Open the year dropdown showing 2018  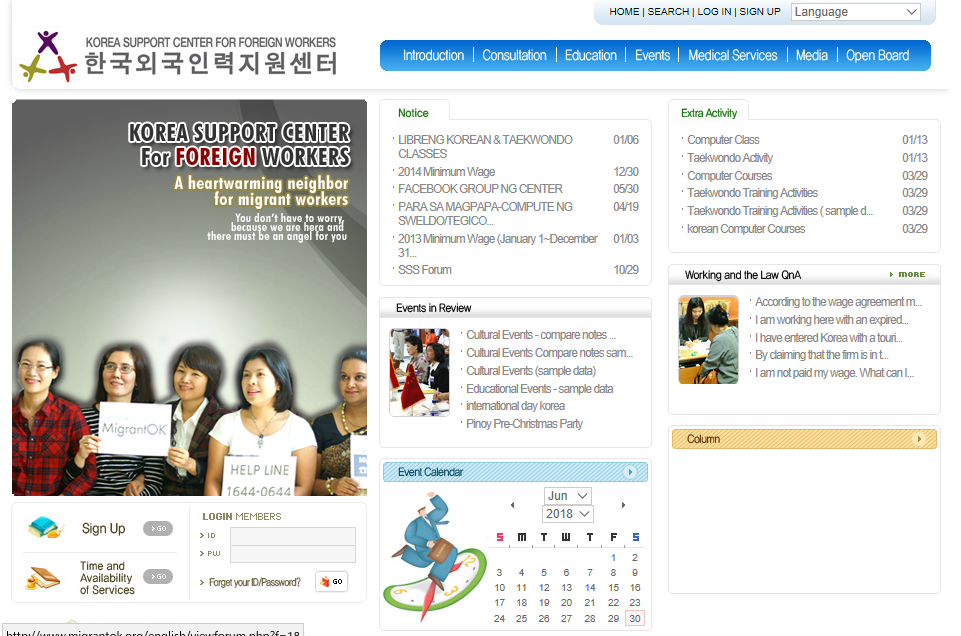click(x=567, y=514)
